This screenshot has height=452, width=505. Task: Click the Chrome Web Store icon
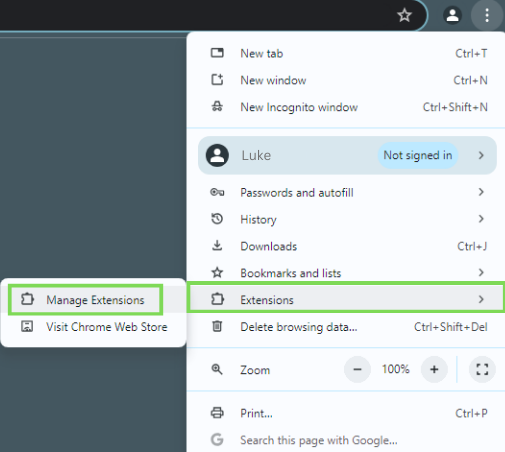27,326
